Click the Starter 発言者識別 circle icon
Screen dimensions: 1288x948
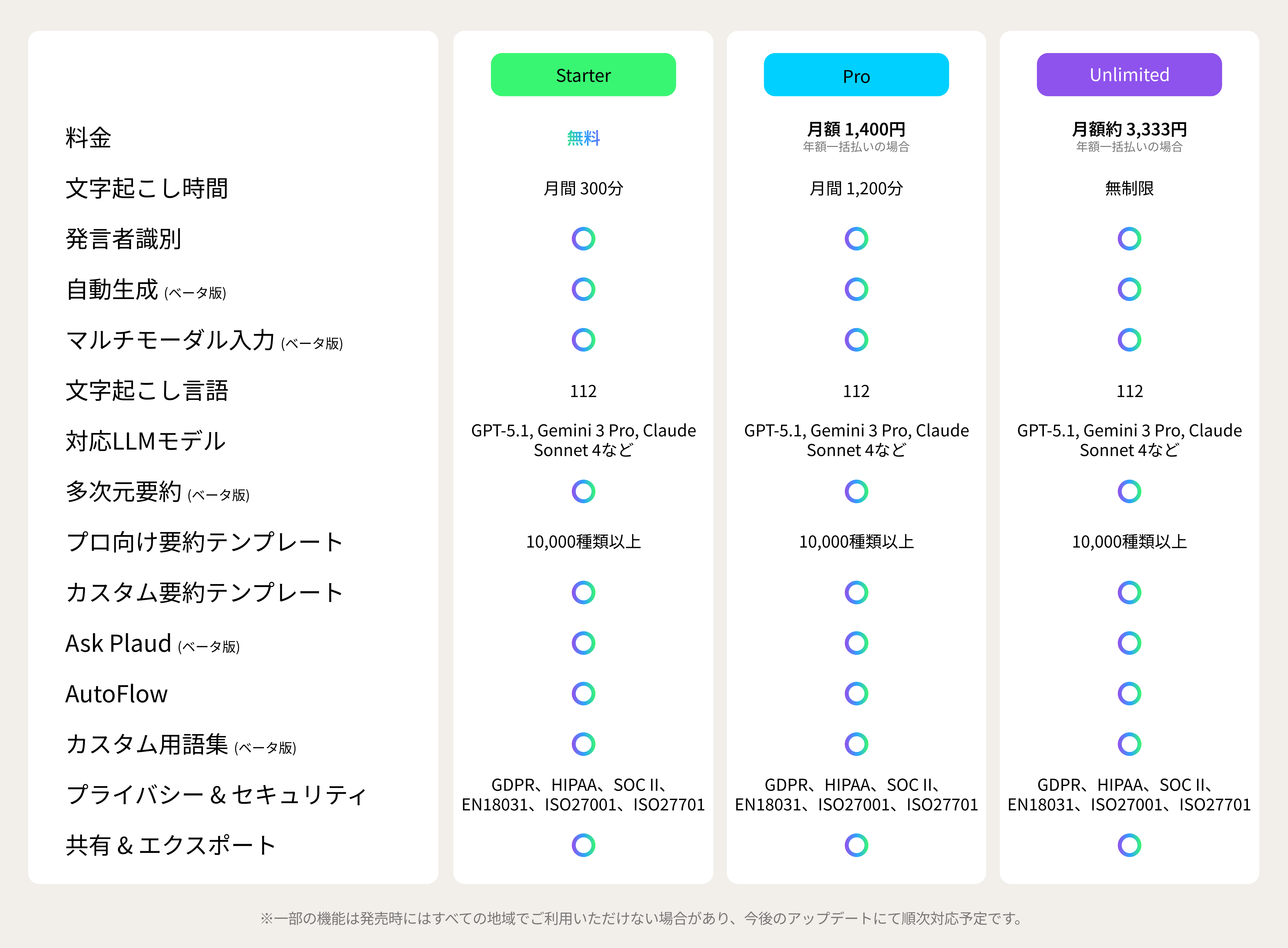pos(583,239)
